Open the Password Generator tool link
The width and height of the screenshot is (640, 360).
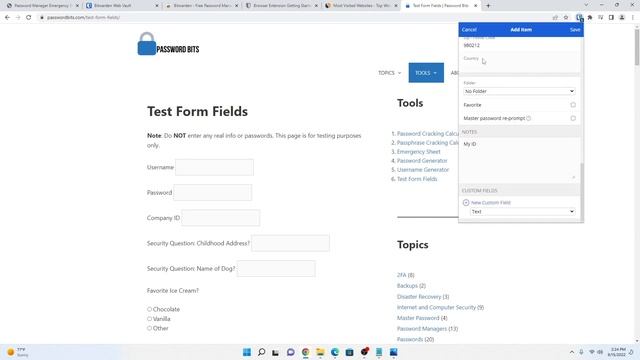(x=422, y=161)
